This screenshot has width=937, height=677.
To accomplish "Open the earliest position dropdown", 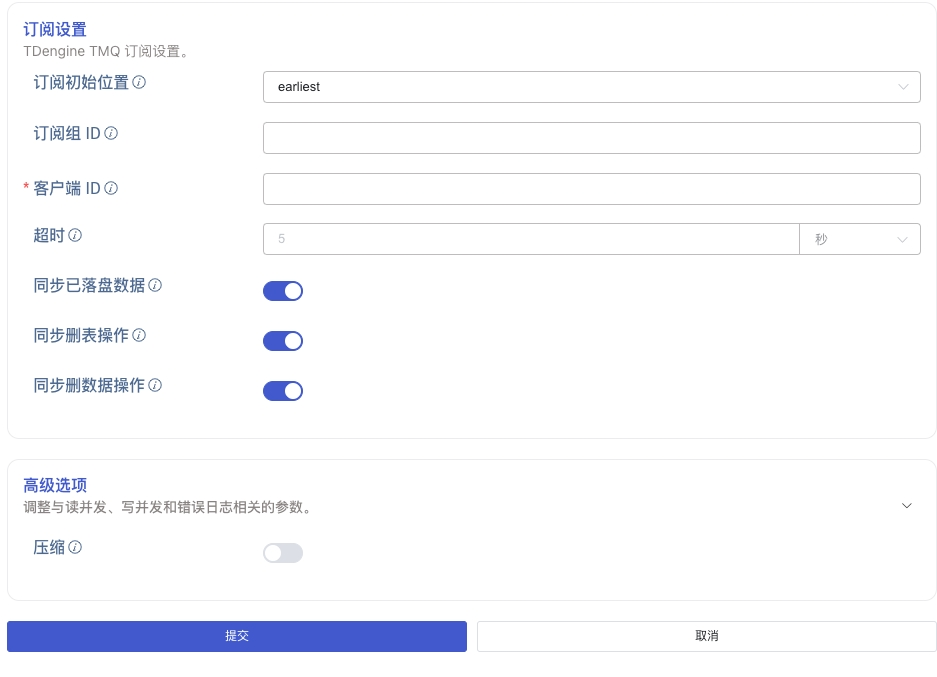I will (592, 87).
